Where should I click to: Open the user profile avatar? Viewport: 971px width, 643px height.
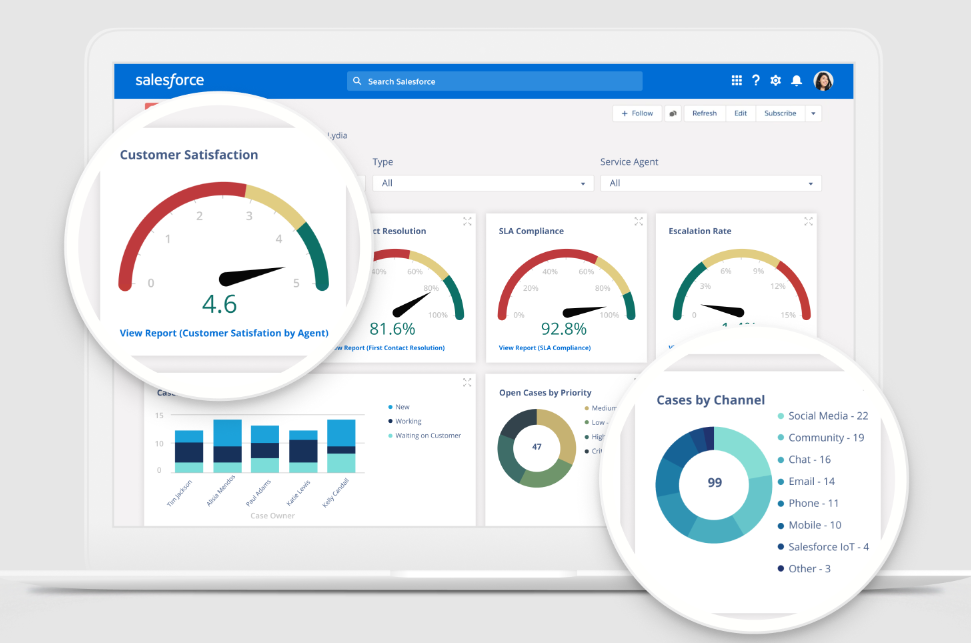(823, 81)
